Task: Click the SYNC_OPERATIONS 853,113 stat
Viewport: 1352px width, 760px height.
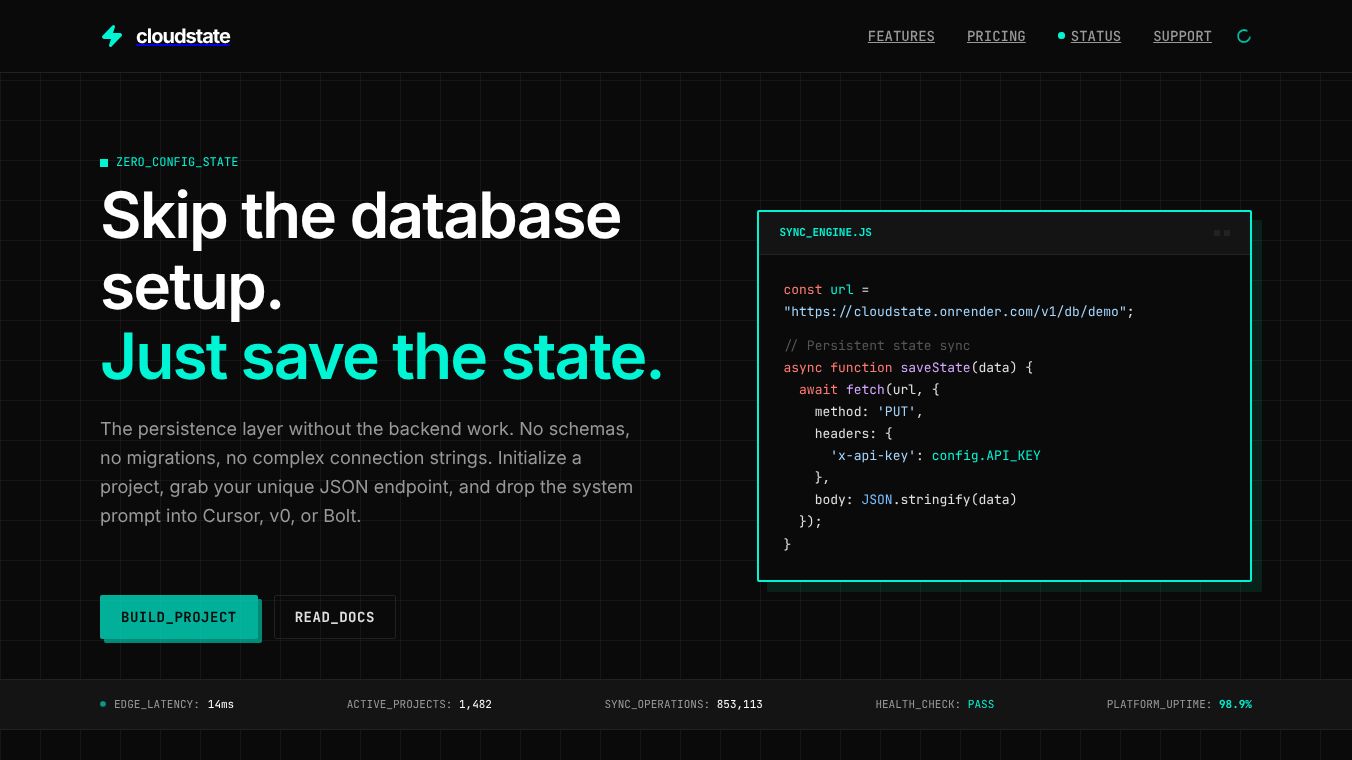Action: 684,704
